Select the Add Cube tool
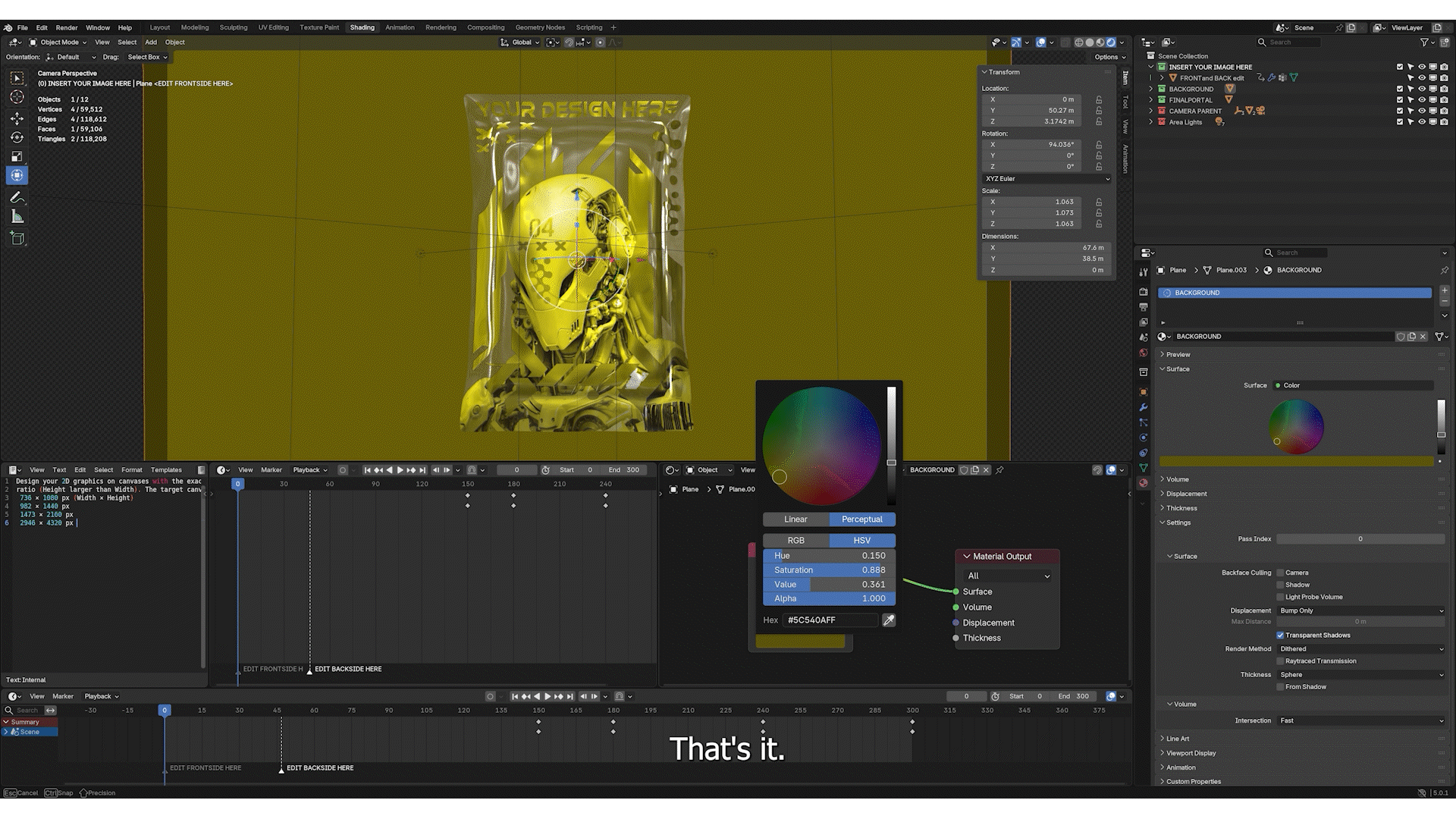1456x819 pixels. tap(17, 238)
